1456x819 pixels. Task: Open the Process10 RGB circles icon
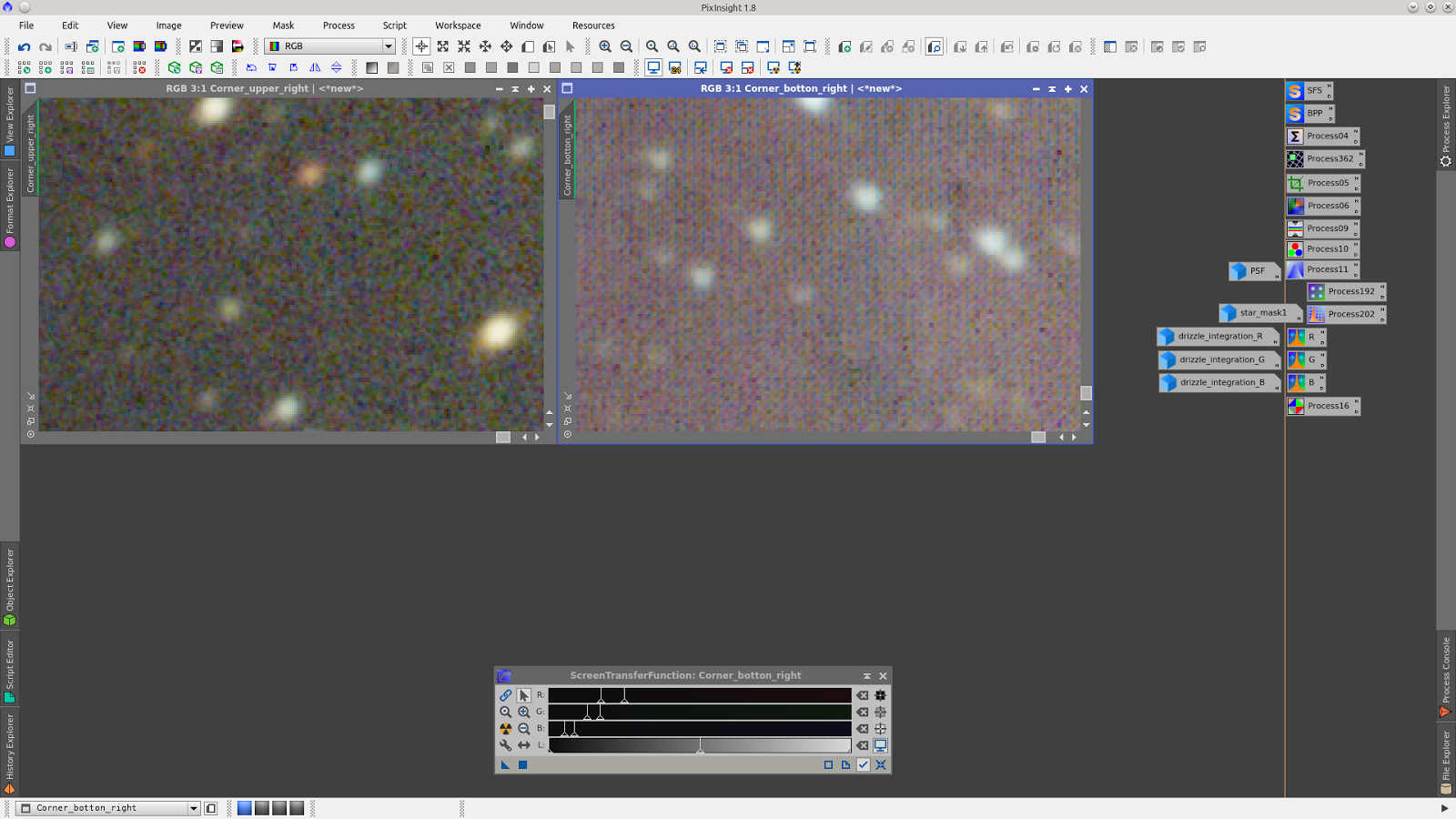pos(1323,249)
